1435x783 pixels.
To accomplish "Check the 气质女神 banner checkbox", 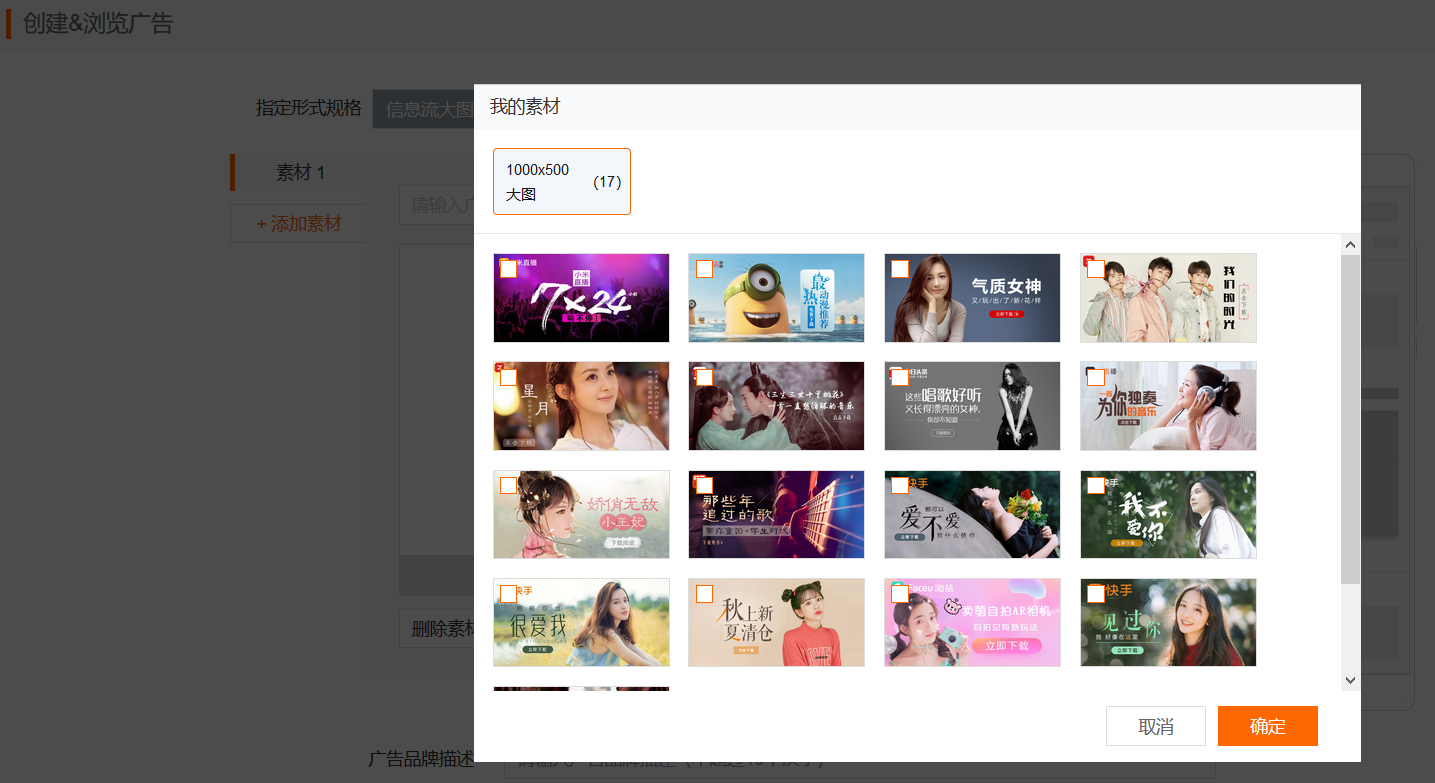I will click(900, 269).
